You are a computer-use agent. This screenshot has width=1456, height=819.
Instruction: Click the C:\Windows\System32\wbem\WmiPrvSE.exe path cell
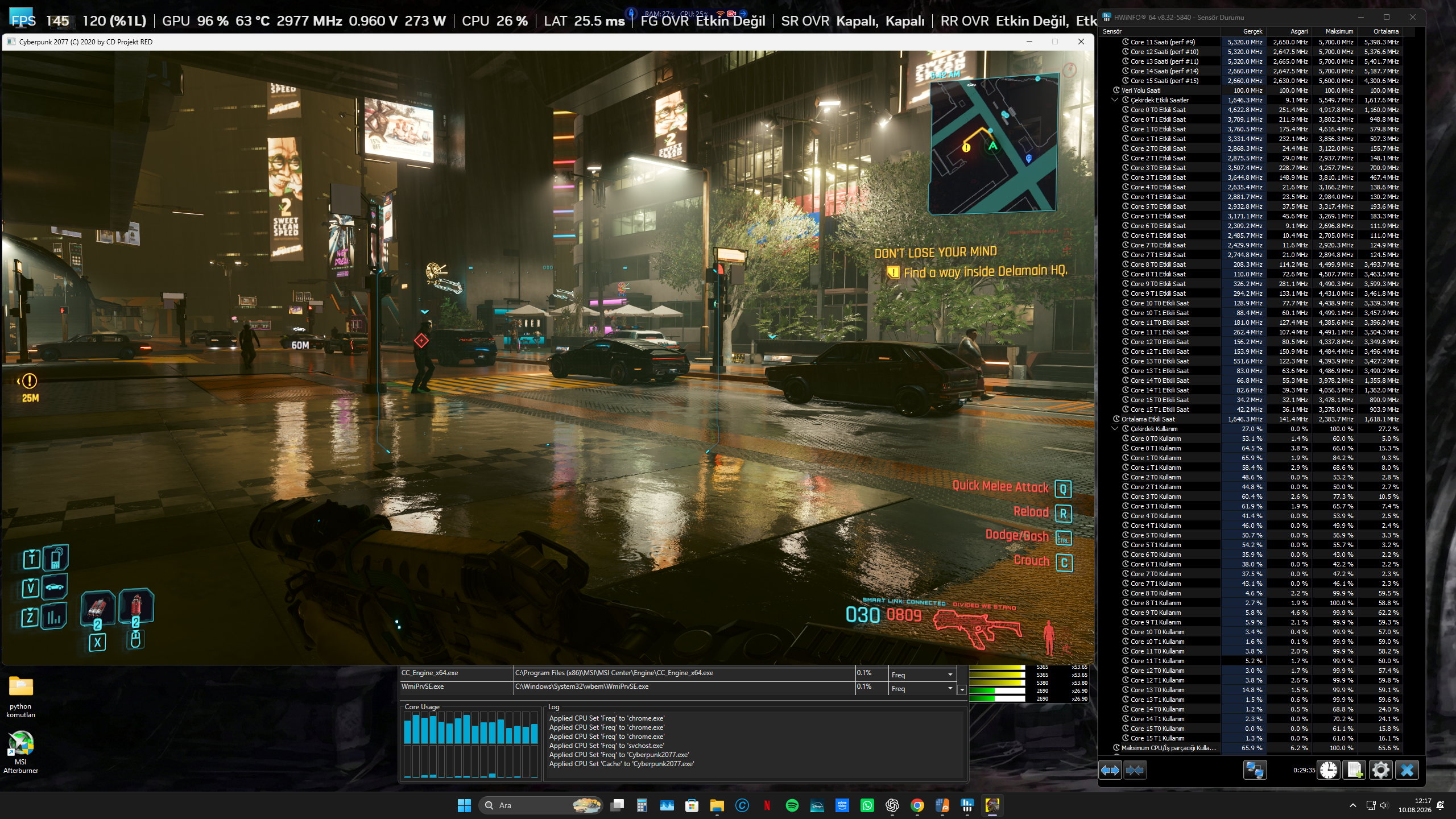click(x=684, y=687)
